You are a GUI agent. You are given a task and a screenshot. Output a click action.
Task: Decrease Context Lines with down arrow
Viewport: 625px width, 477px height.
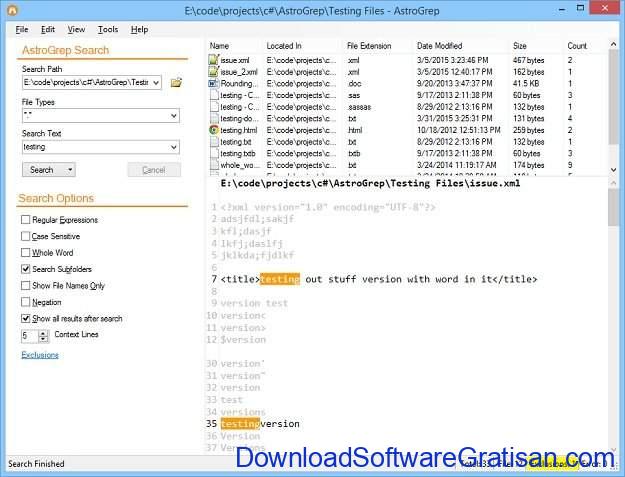[x=43, y=339]
